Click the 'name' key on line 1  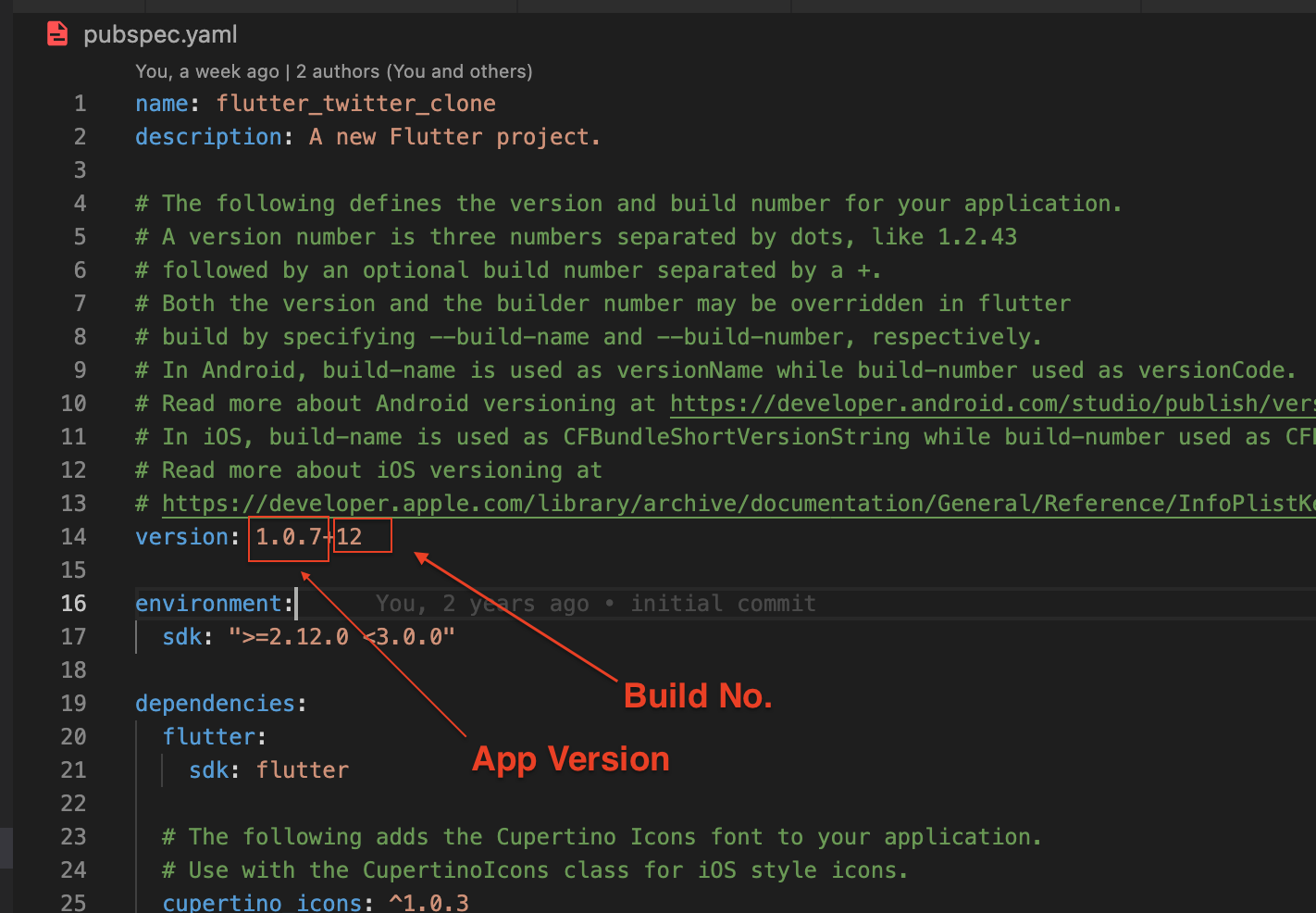tap(162, 103)
